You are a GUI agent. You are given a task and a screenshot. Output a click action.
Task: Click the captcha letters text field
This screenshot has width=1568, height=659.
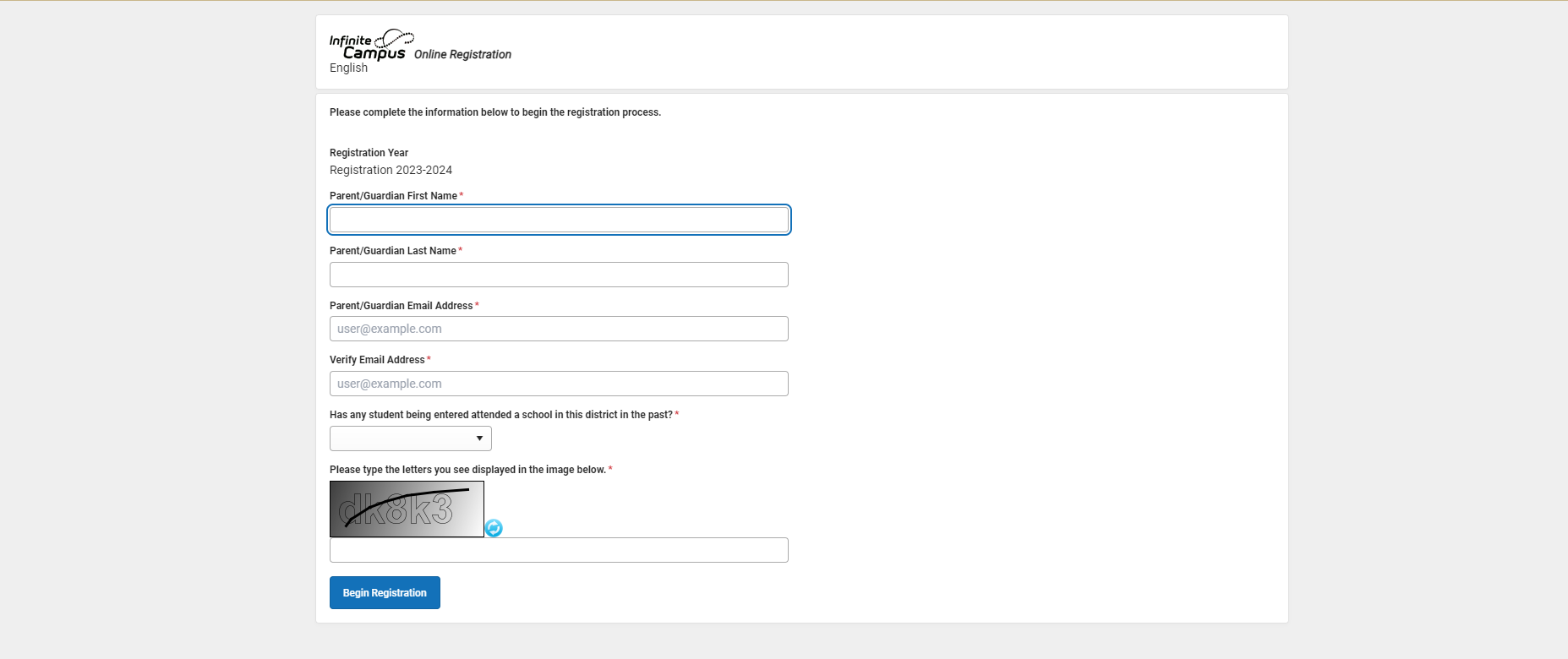pyautogui.click(x=559, y=550)
